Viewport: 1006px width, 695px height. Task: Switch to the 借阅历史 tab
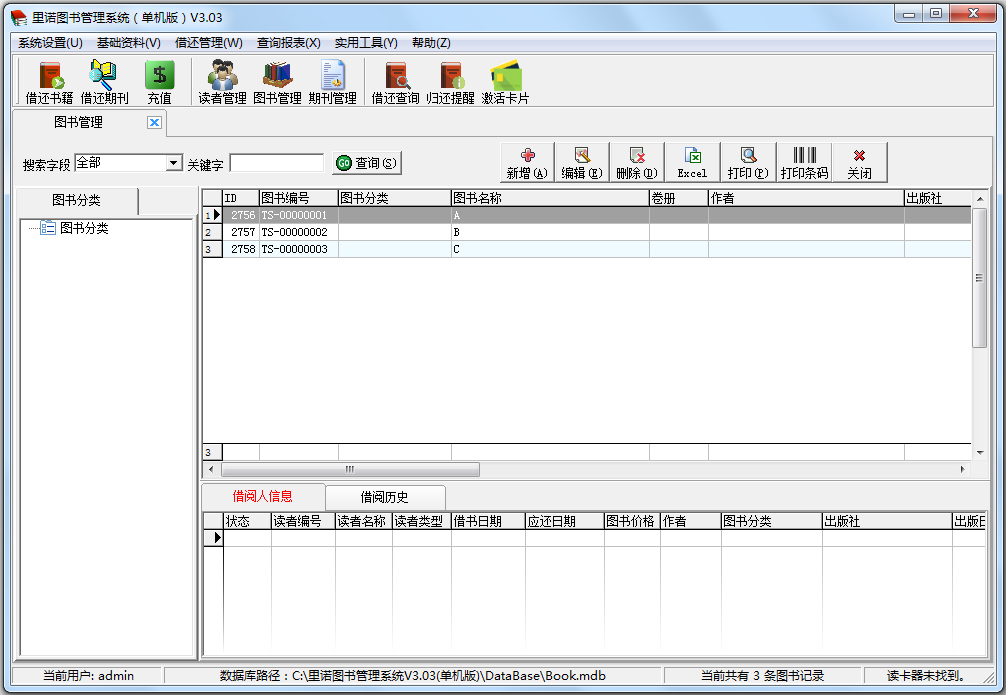click(x=385, y=497)
